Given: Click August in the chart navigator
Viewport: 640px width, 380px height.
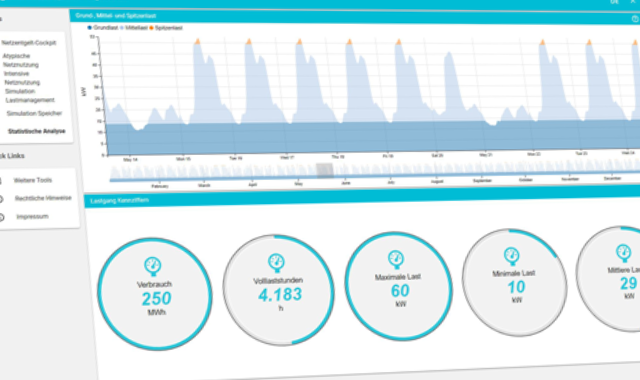Looking at the screenshot, I should (x=437, y=182).
